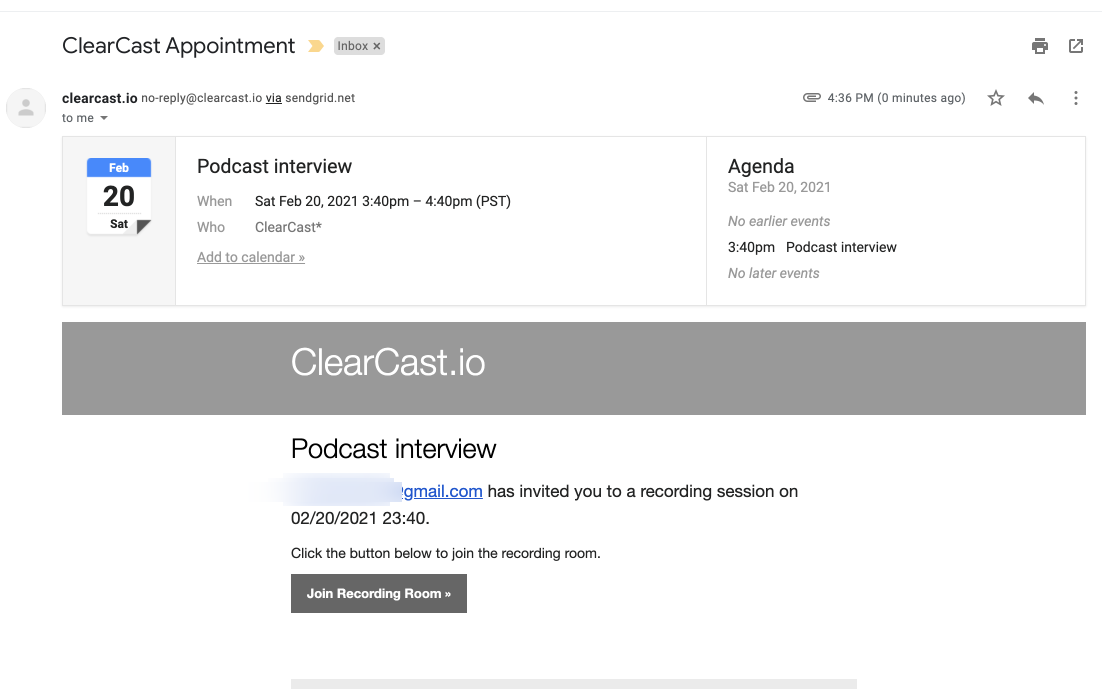Star this email message
This screenshot has height=689, width=1106.
[995, 98]
